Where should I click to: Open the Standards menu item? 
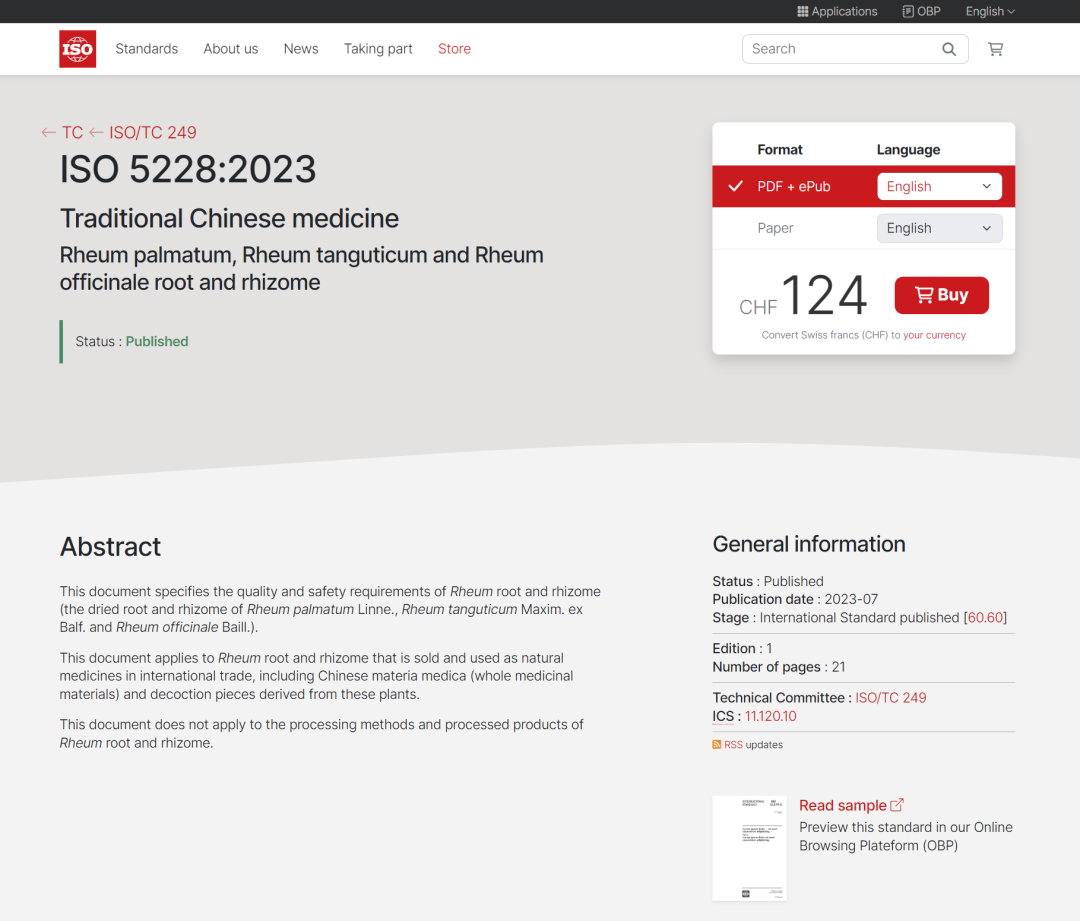(147, 49)
